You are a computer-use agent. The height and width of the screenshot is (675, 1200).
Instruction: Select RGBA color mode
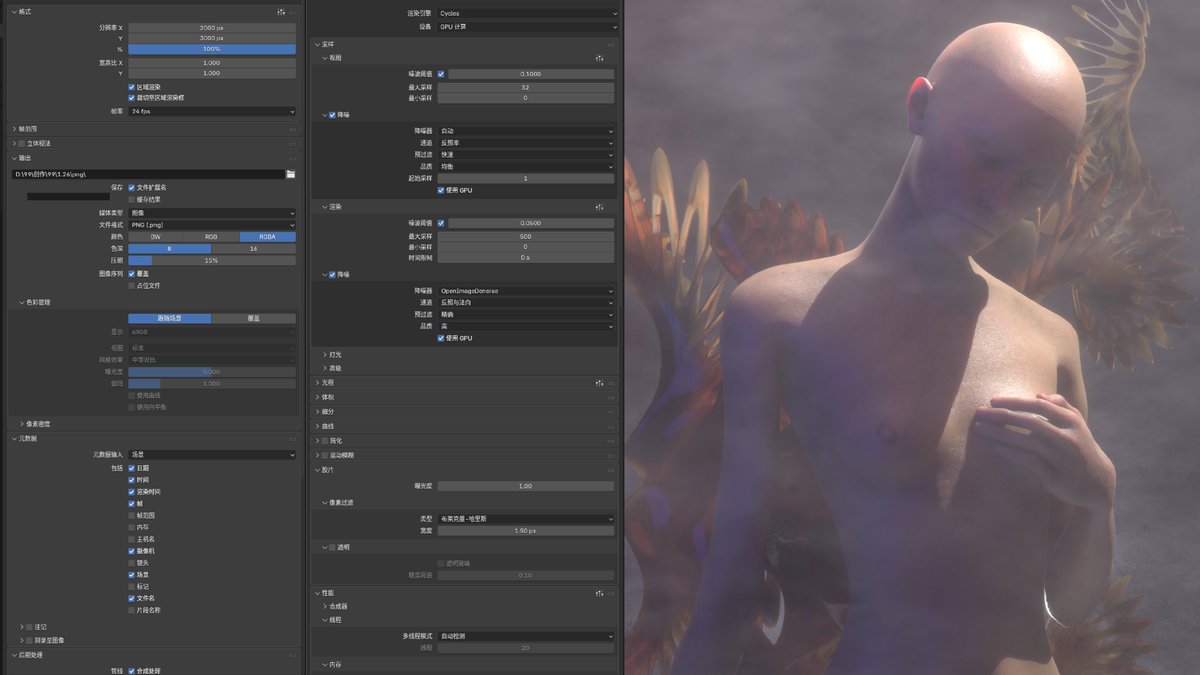(268, 237)
